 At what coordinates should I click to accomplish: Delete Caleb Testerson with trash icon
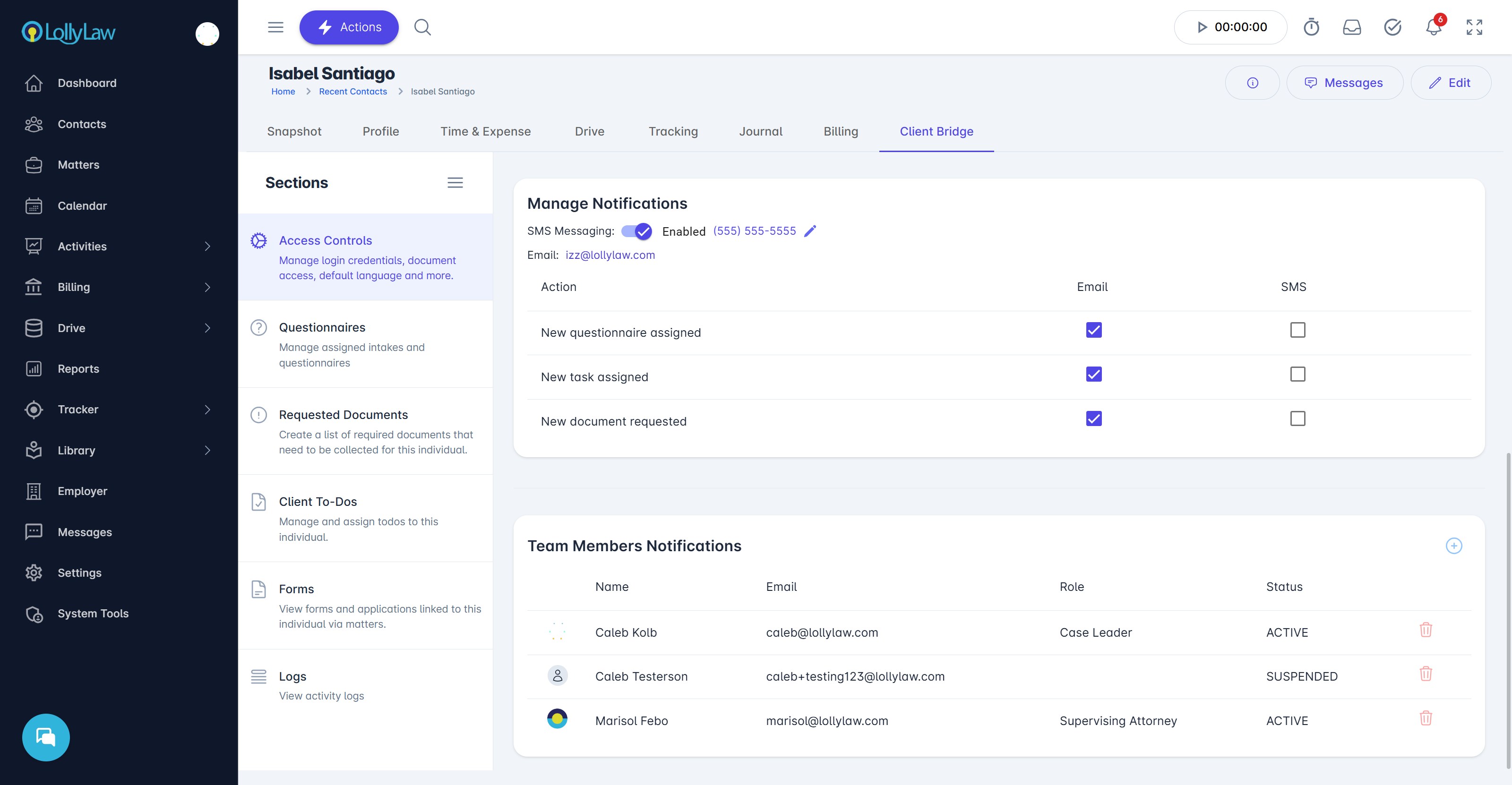click(x=1426, y=674)
